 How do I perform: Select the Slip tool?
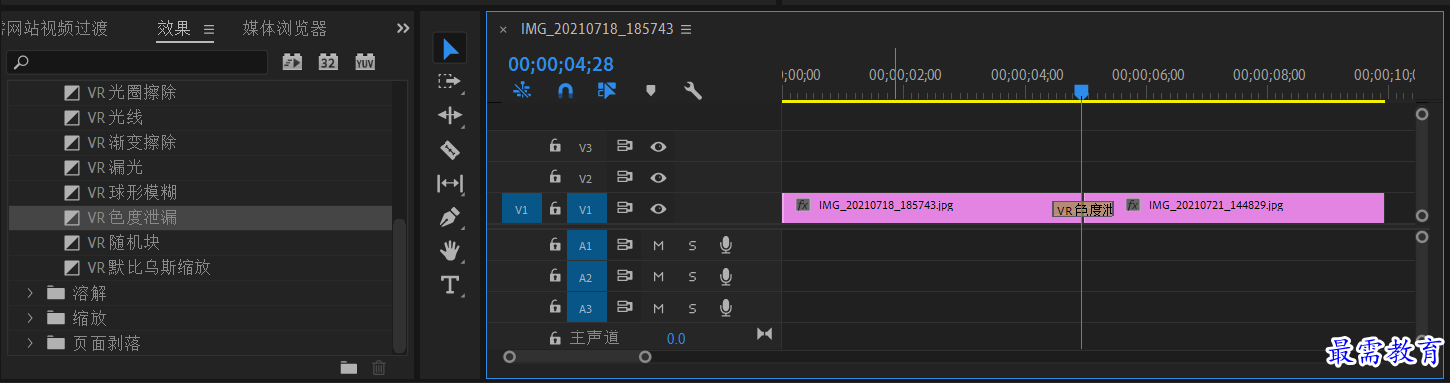[450, 184]
